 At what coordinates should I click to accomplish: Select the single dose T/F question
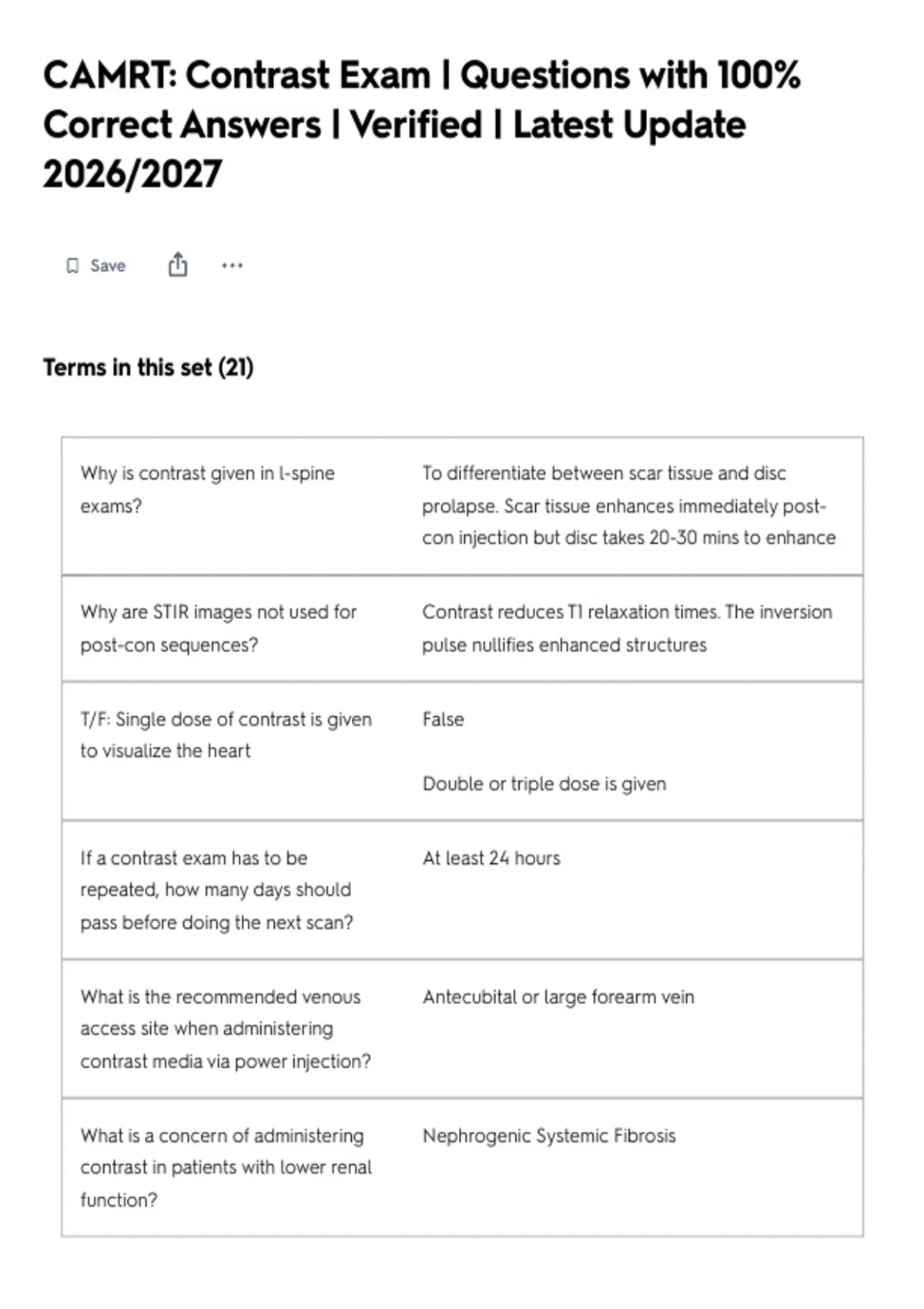coord(226,735)
